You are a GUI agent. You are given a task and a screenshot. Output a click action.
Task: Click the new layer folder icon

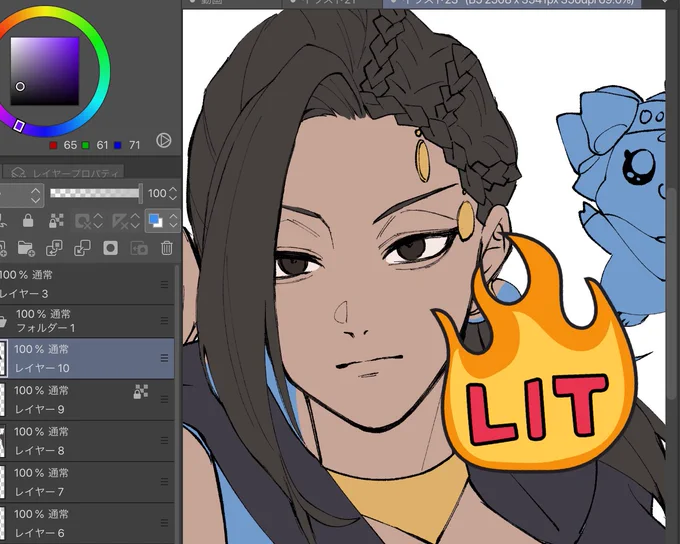[26, 248]
